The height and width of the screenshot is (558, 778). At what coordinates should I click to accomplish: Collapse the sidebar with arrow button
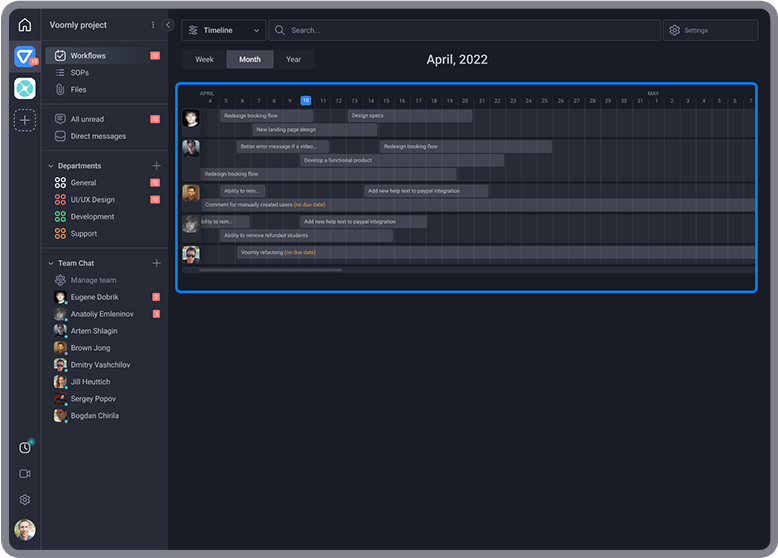[168, 25]
